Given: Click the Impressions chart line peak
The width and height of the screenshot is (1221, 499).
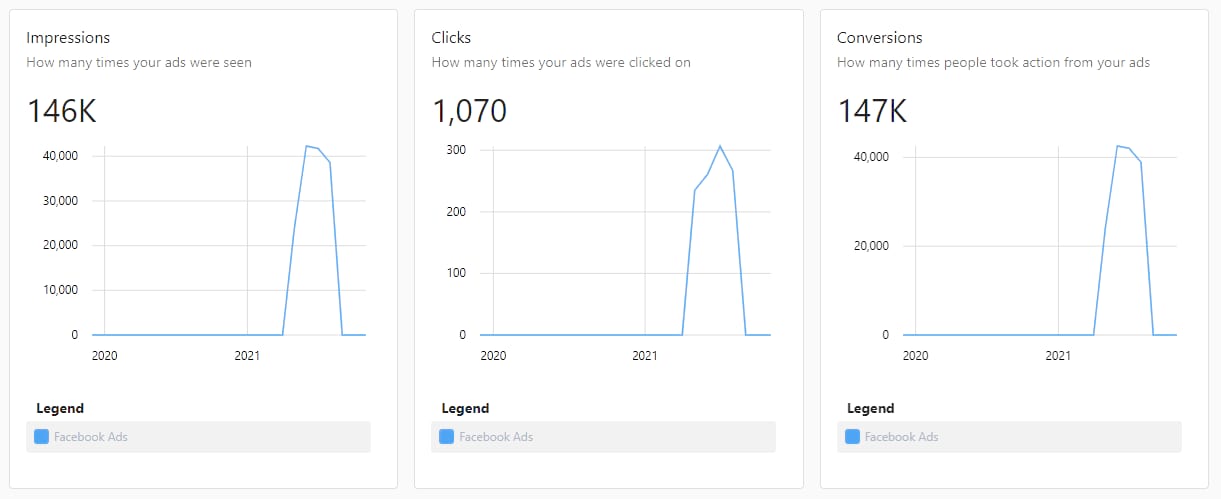Looking at the screenshot, I should point(306,146).
